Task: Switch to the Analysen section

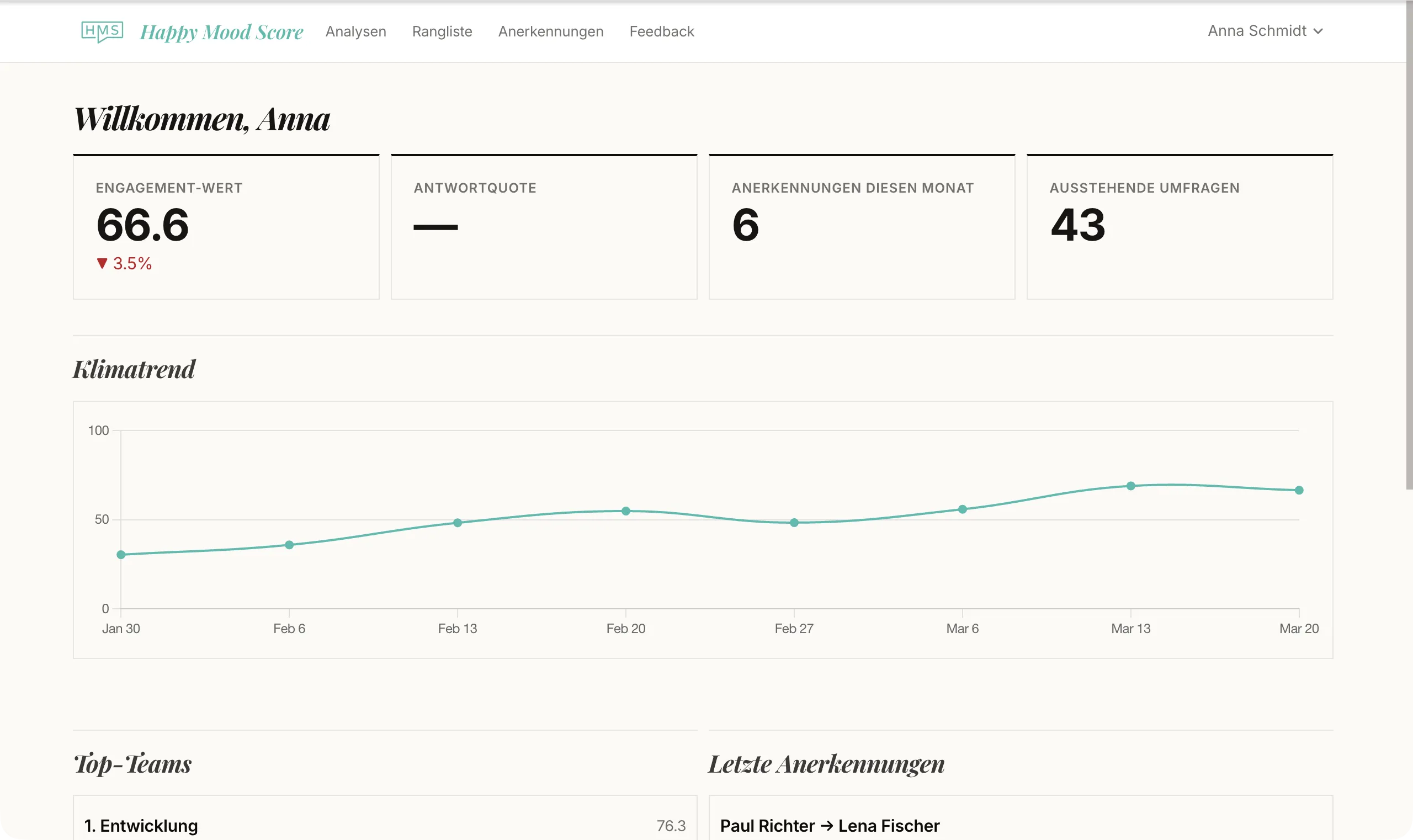Action: (x=355, y=31)
